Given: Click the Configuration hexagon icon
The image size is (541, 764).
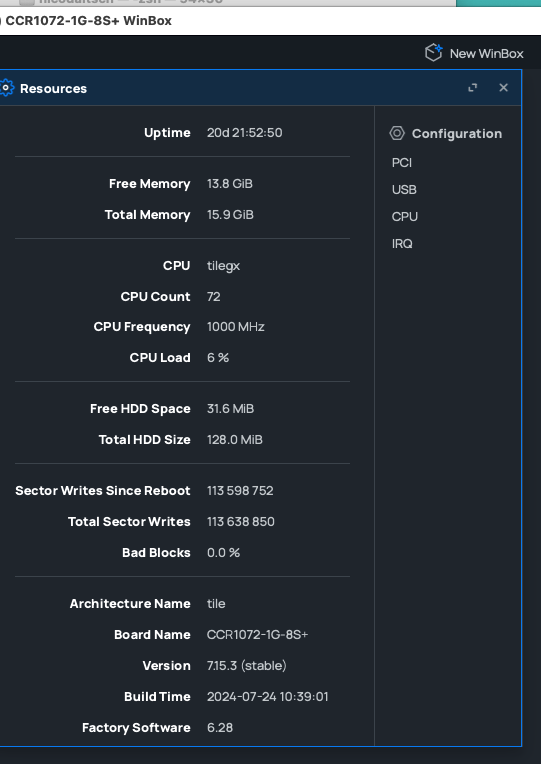Looking at the screenshot, I should coord(397,133).
